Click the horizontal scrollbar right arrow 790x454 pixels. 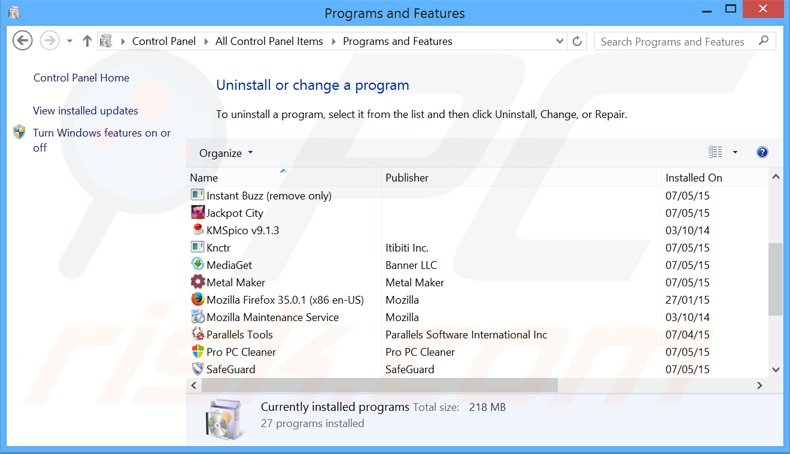[x=759, y=385]
